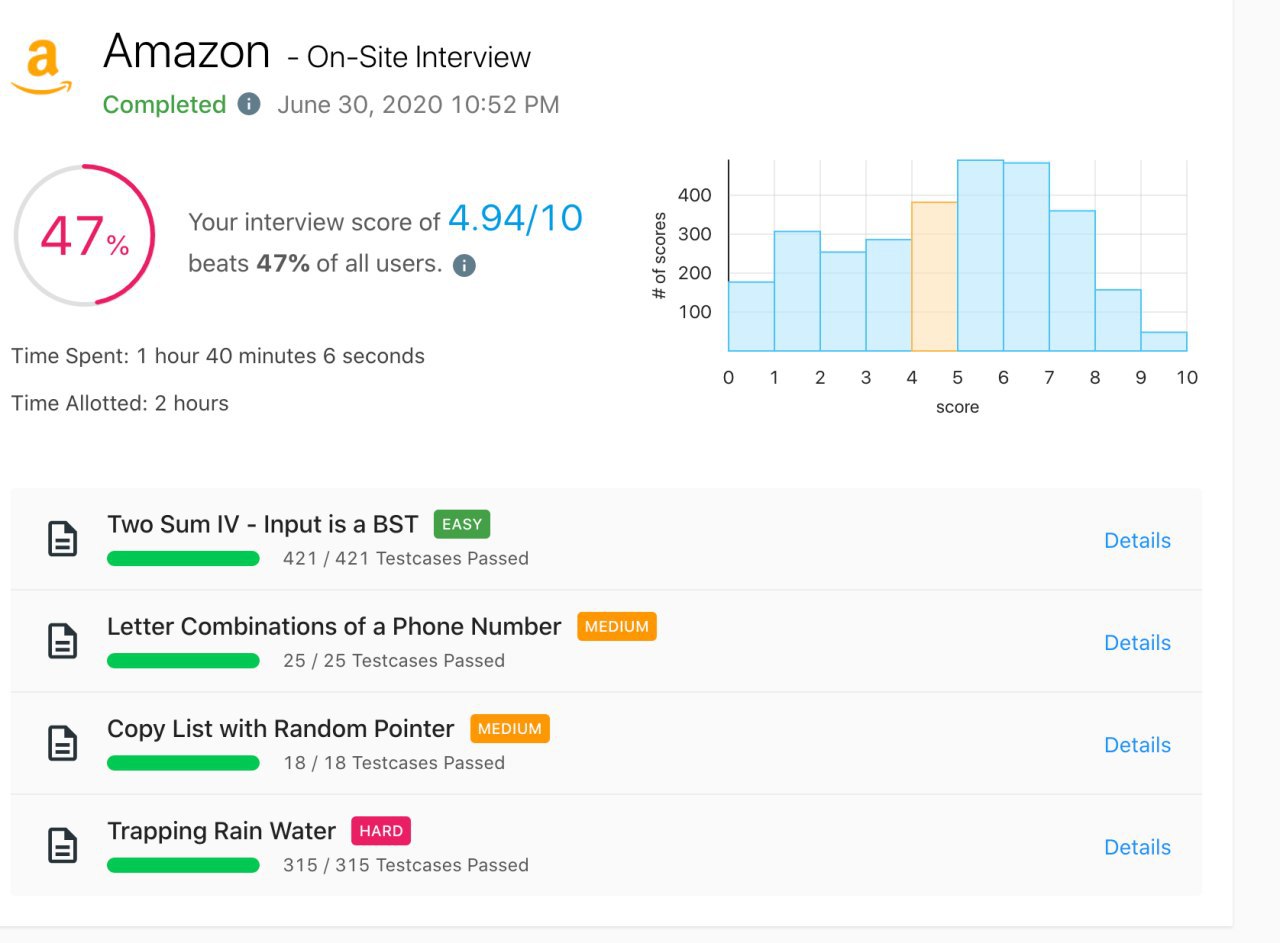Click 'Two Sum IV - Input is a BST' title
This screenshot has height=943, width=1280.
pos(263,524)
